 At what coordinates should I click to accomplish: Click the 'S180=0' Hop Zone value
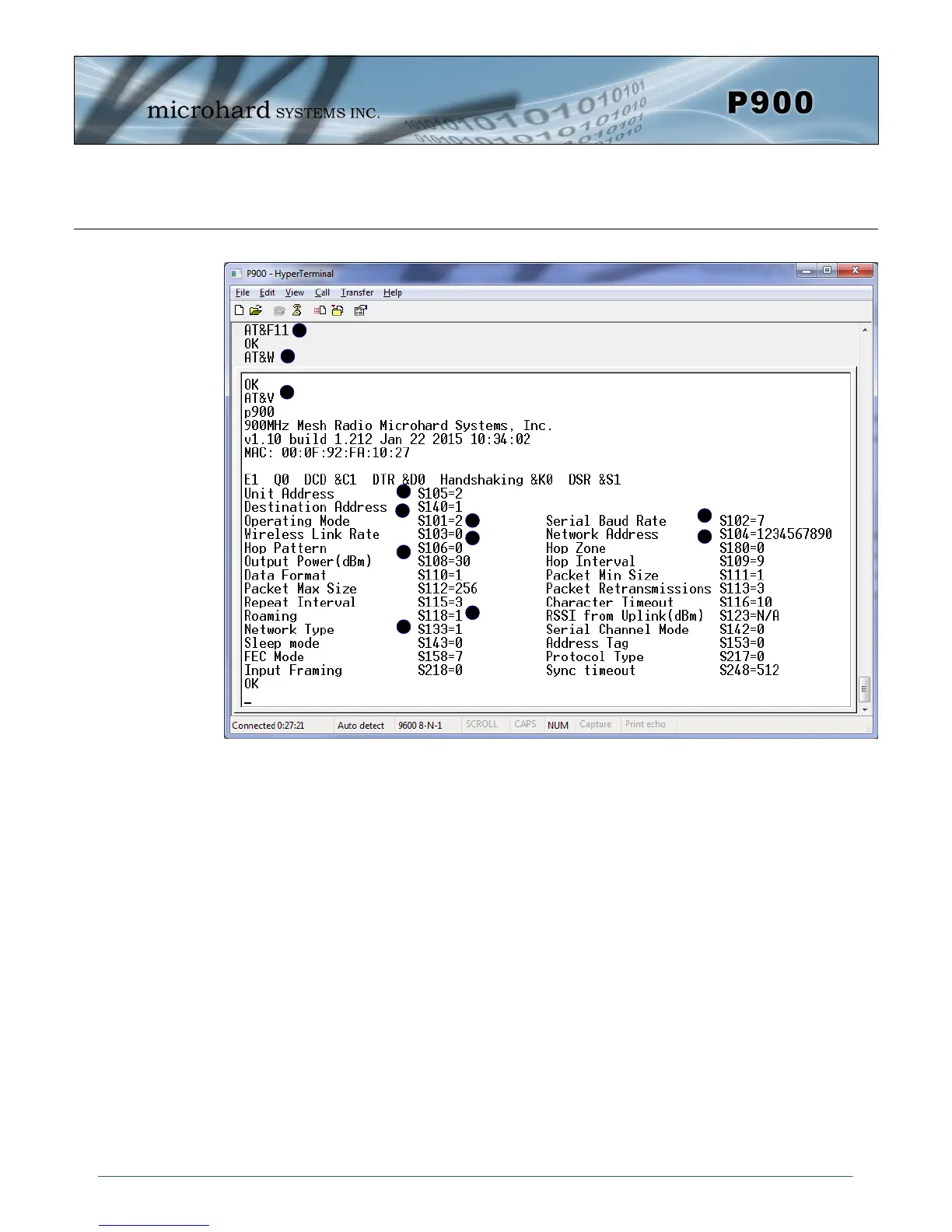[x=742, y=548]
